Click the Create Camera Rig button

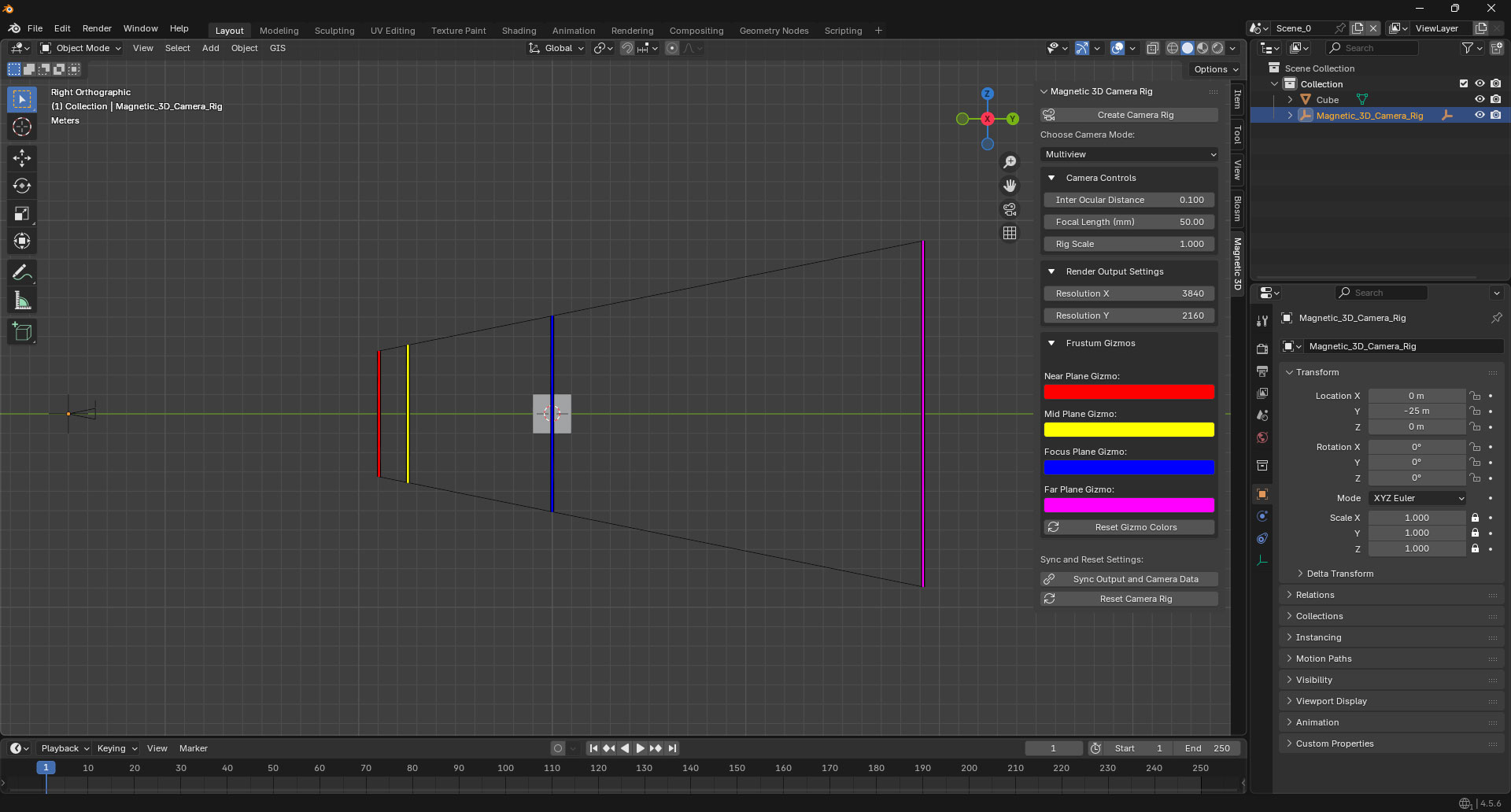[x=1129, y=115]
